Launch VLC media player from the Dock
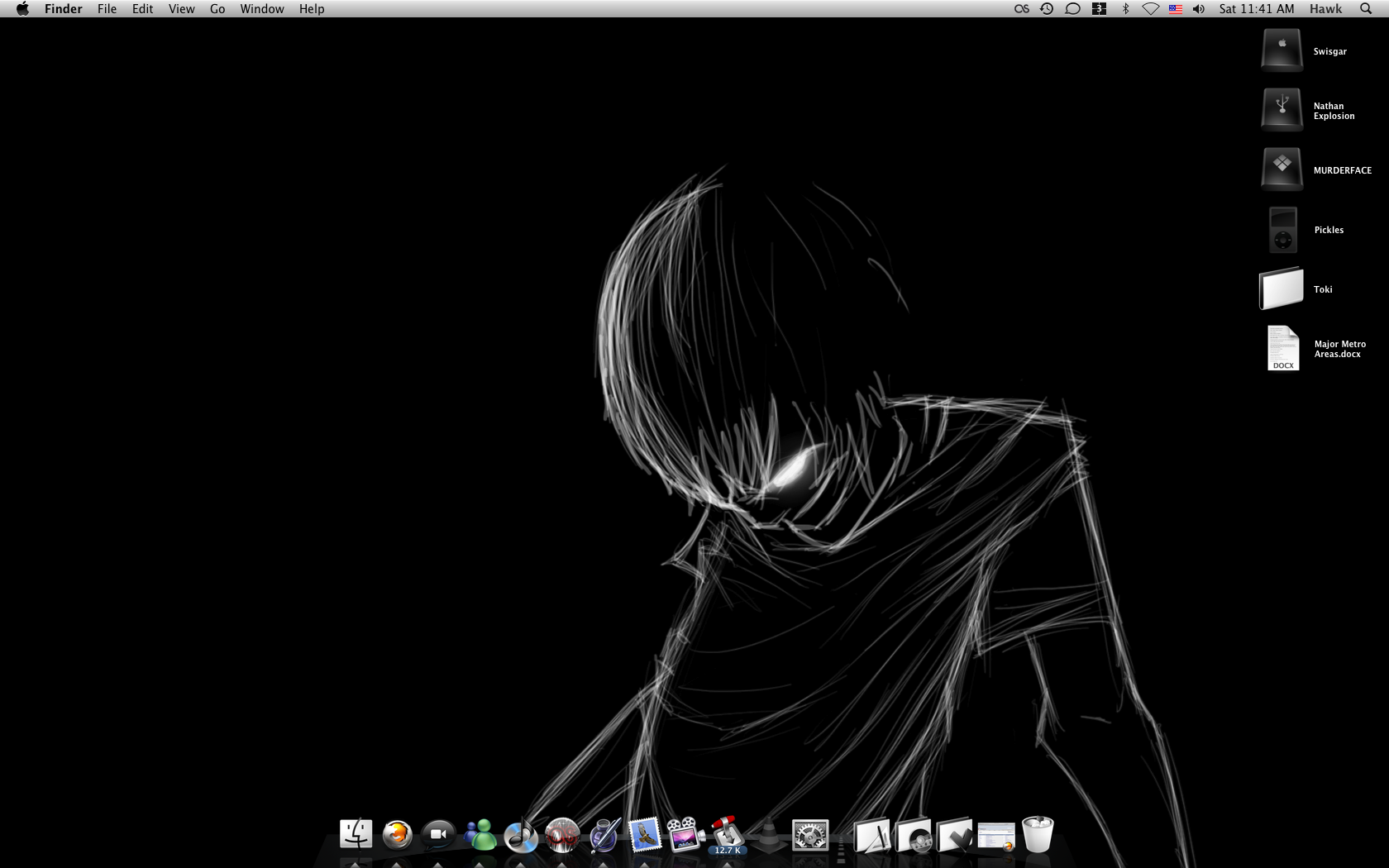1389x868 pixels. pos(769,835)
